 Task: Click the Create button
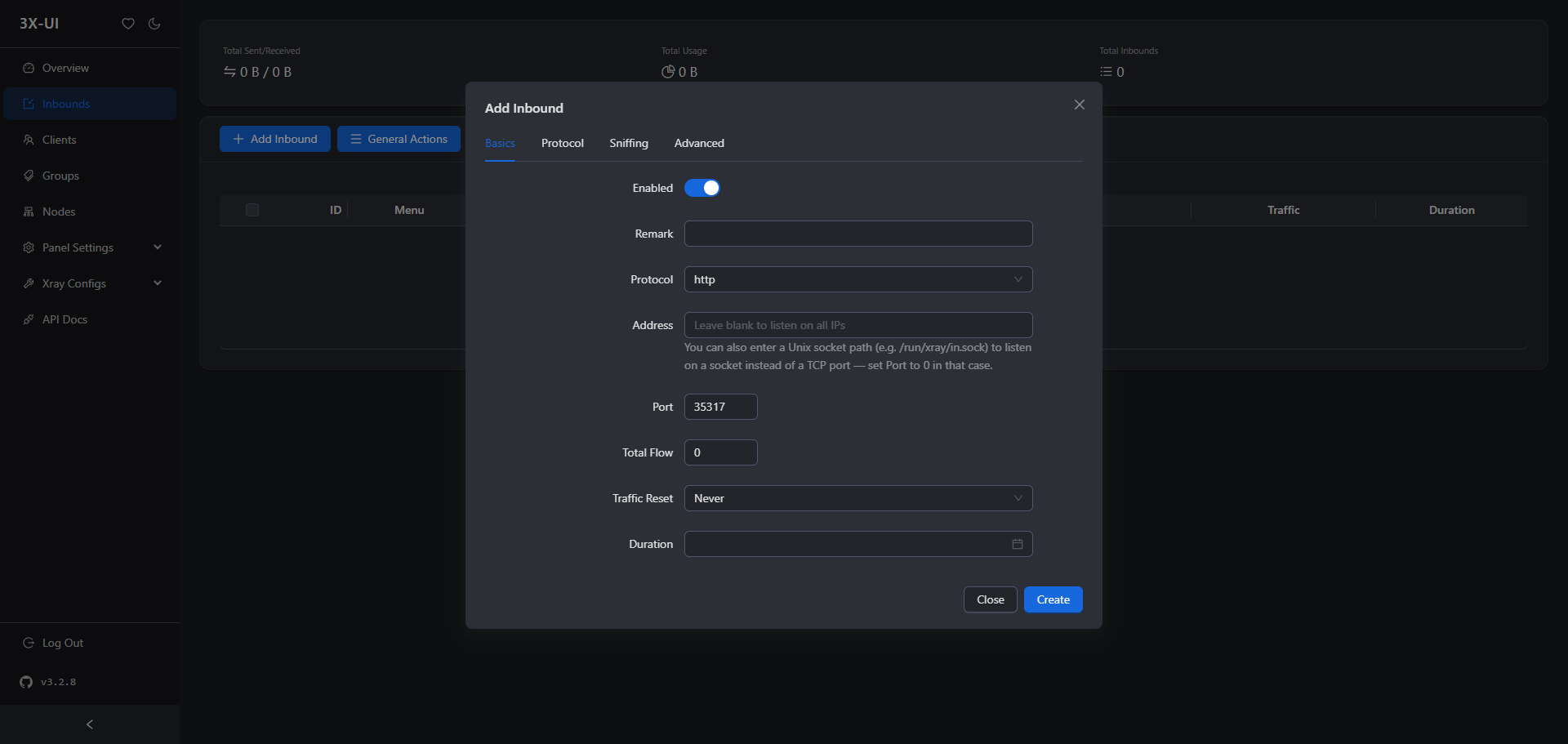(x=1053, y=599)
